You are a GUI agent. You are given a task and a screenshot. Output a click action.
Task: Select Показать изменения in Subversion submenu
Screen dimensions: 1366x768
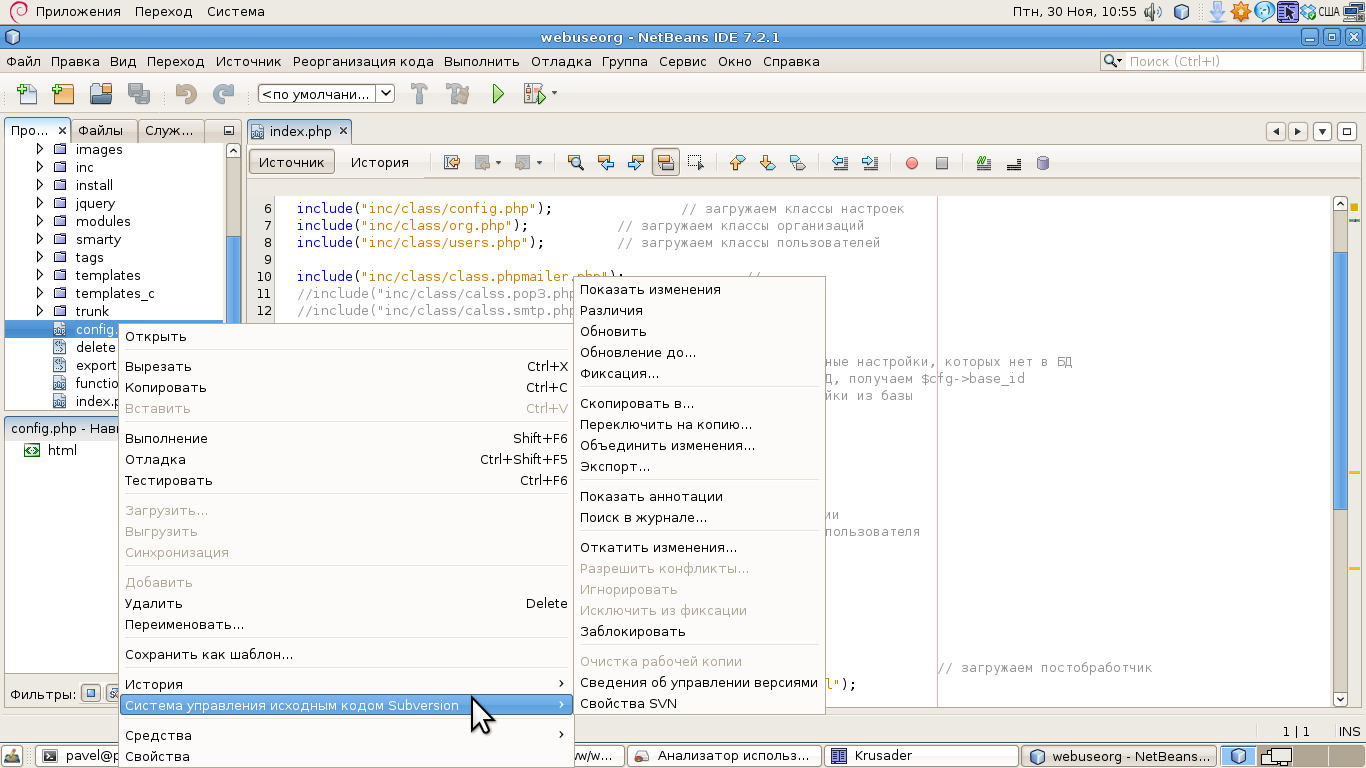click(700, 289)
